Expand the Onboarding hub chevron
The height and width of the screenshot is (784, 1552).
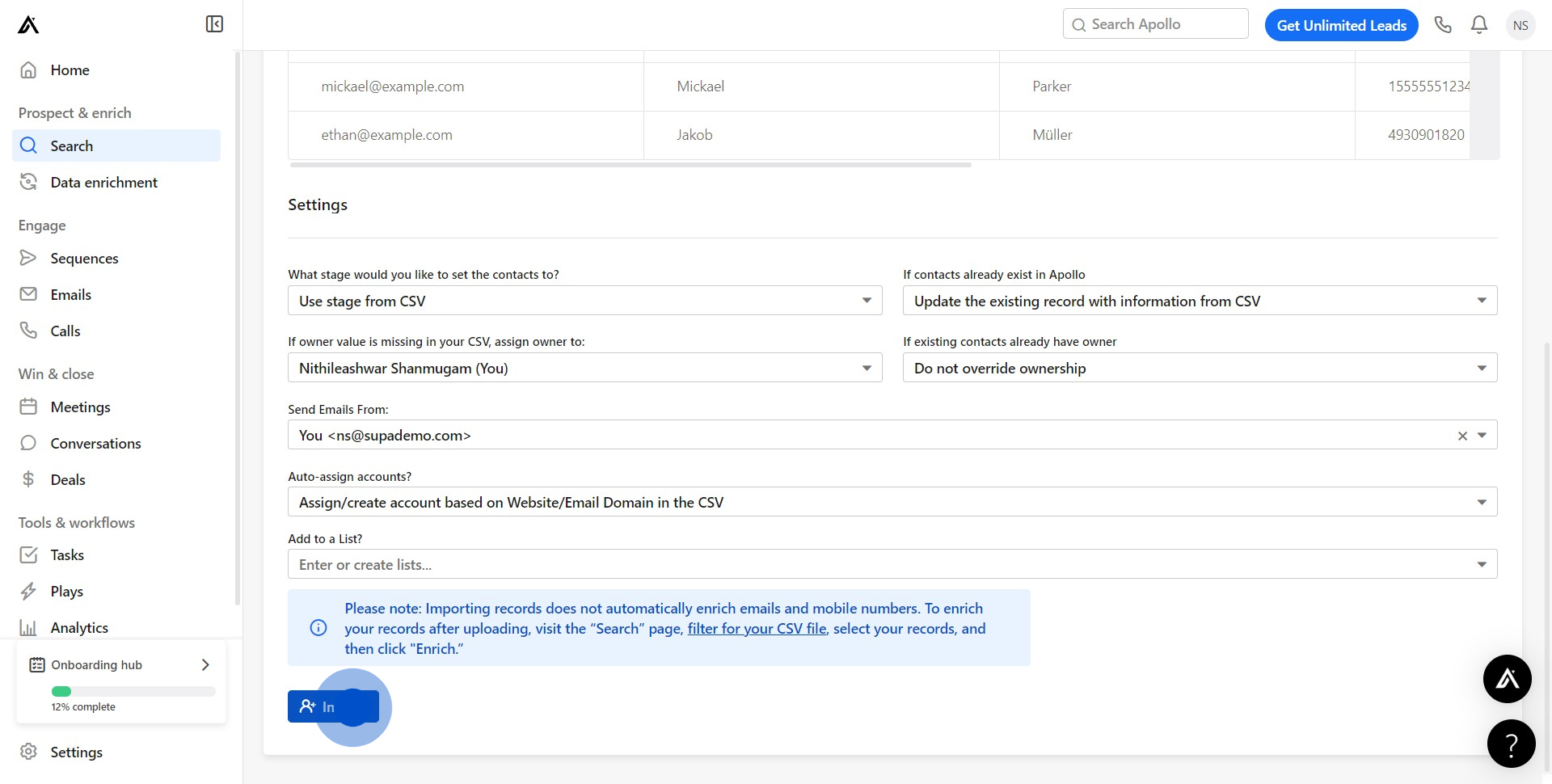coord(205,664)
